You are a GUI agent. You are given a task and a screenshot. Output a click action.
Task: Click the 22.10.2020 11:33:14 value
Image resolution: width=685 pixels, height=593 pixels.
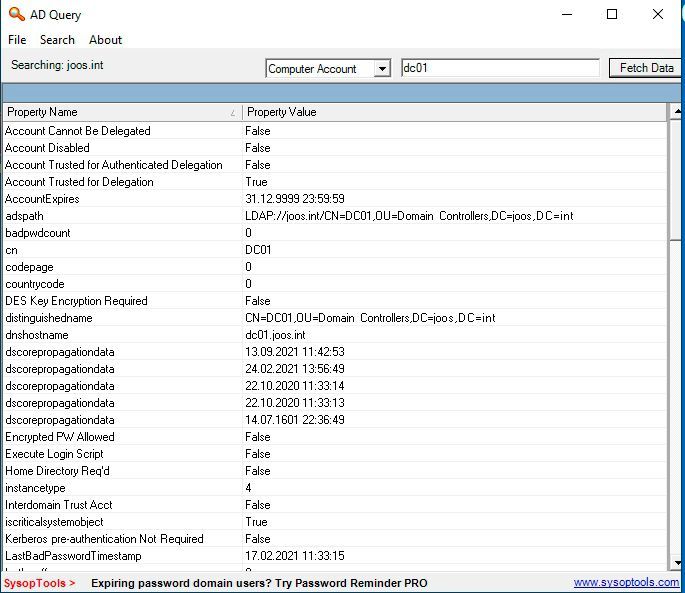coord(295,386)
